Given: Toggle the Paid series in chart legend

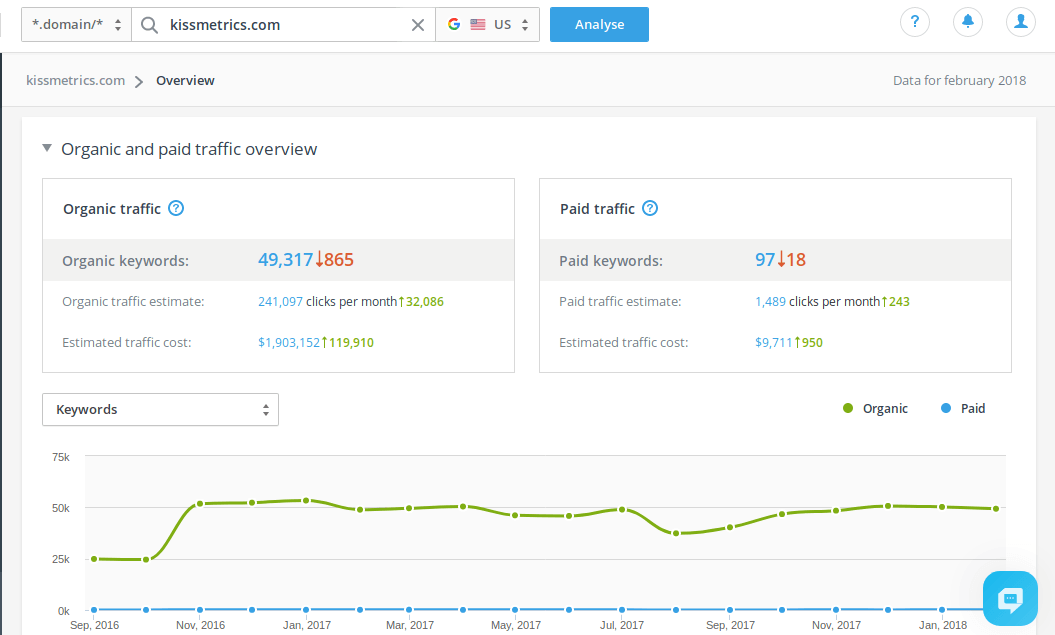Looking at the screenshot, I should [x=963, y=408].
